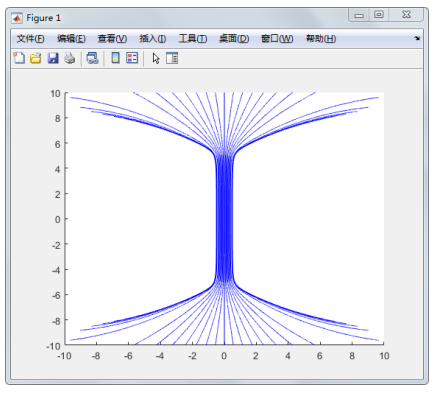Minimize the Figure 1 window
Screen dimensions: 440x395
(359, 15)
